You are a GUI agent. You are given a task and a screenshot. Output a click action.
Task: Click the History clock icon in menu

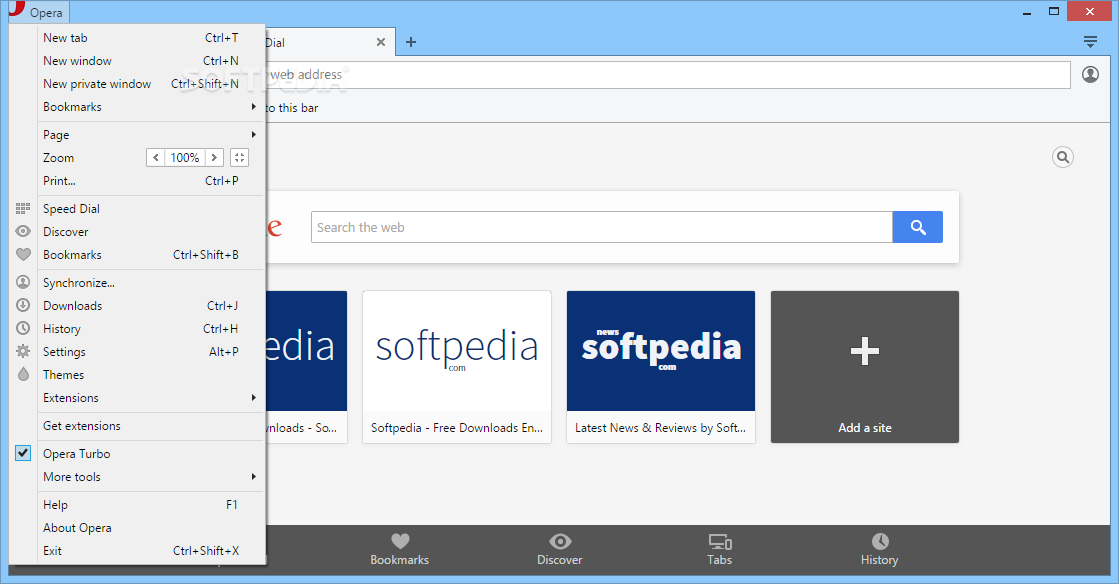(23, 328)
